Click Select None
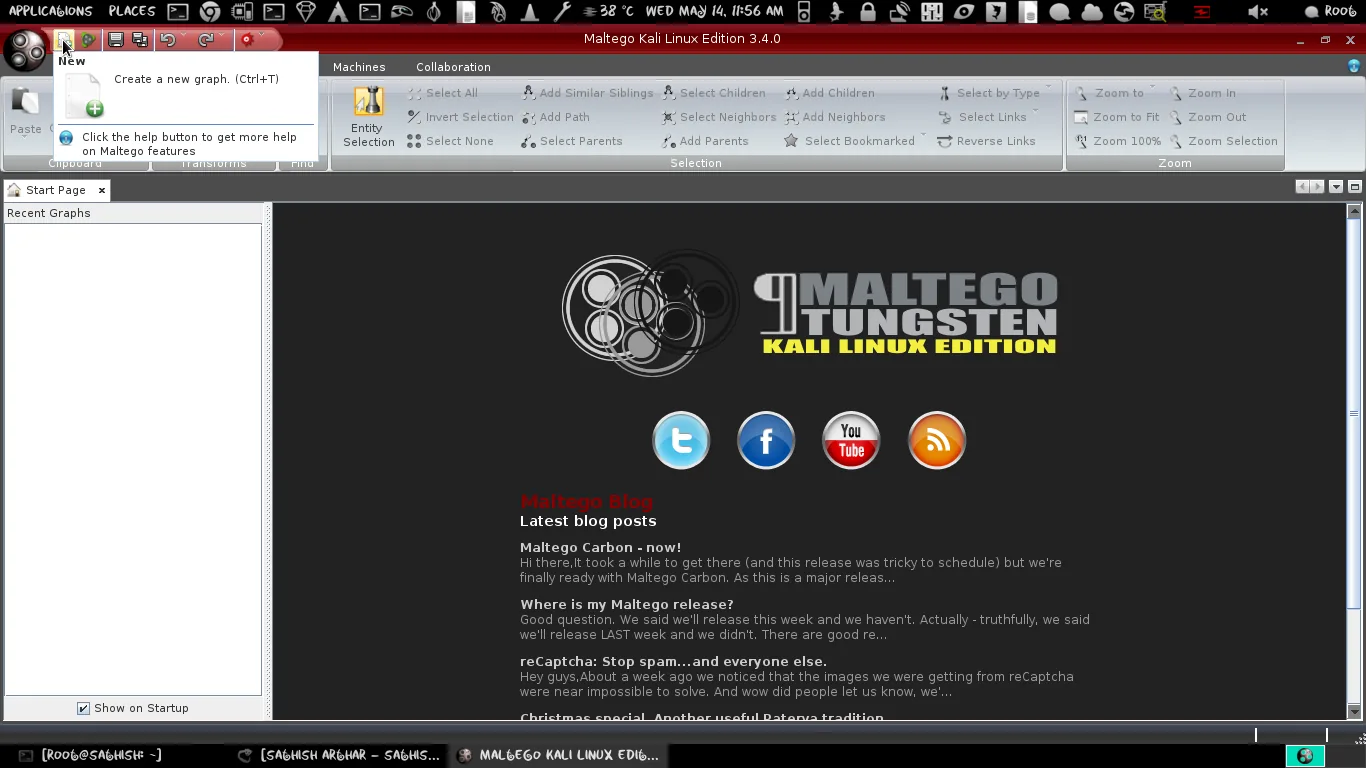The height and width of the screenshot is (768, 1366). [450, 141]
